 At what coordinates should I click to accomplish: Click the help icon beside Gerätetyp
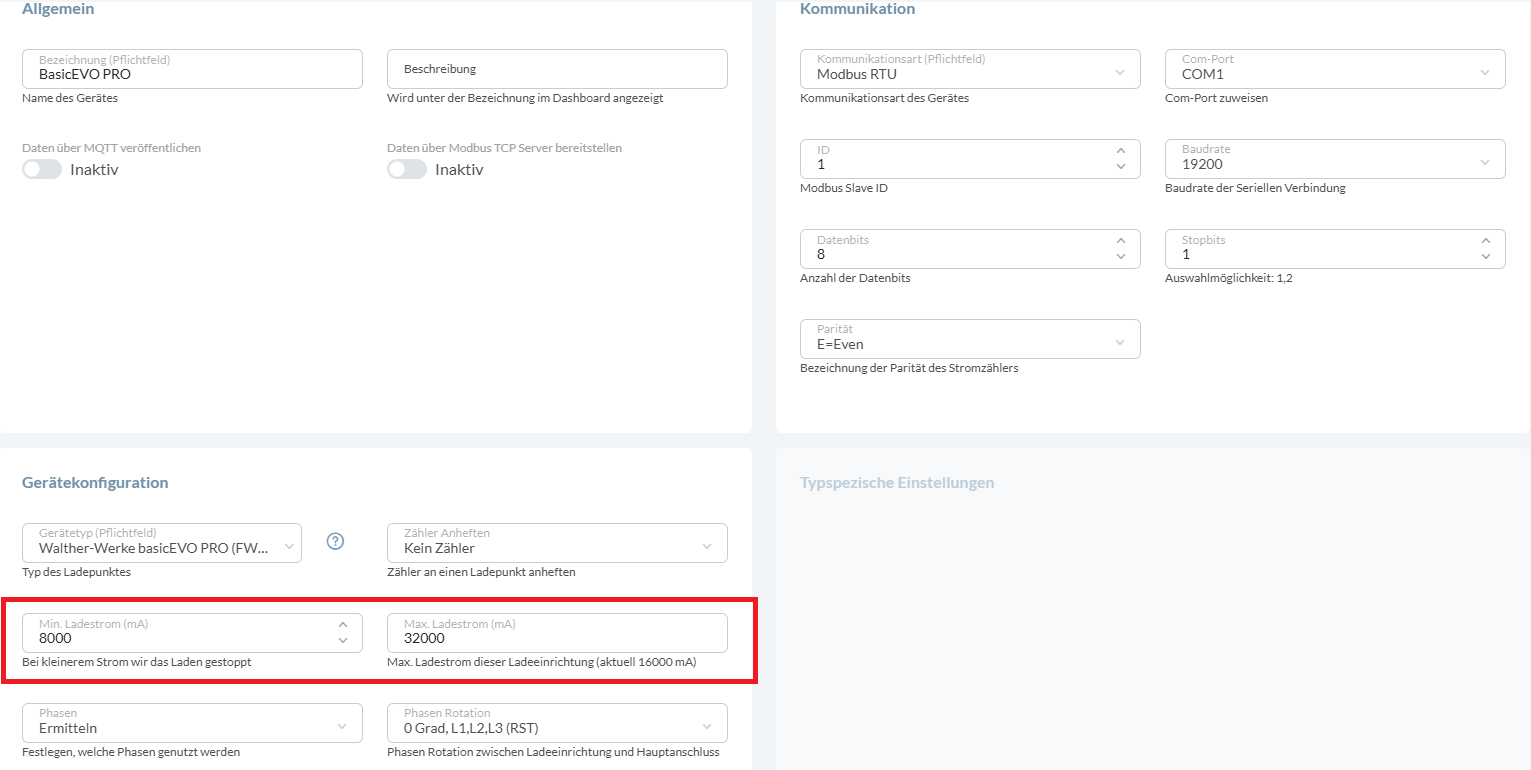point(336,541)
